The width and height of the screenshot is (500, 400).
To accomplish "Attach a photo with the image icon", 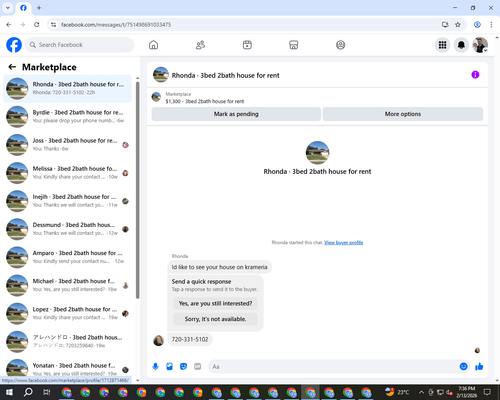I will (x=169, y=367).
